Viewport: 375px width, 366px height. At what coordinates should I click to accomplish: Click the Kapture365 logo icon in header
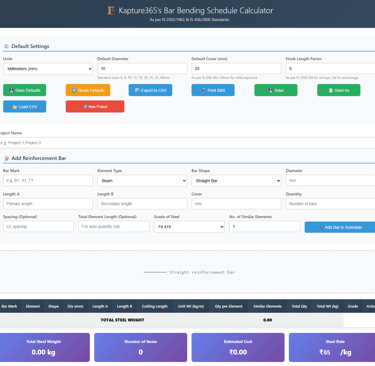pyautogui.click(x=111, y=11)
